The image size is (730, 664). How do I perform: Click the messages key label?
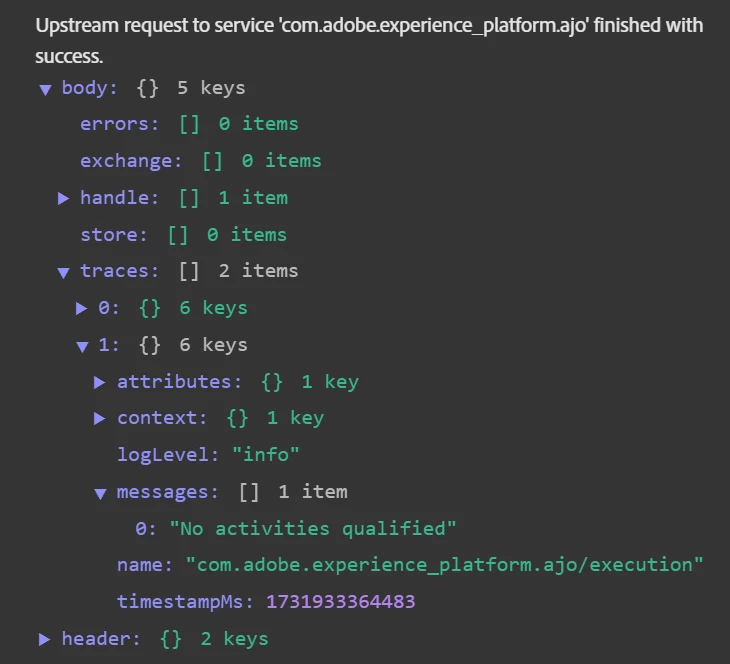(x=168, y=492)
